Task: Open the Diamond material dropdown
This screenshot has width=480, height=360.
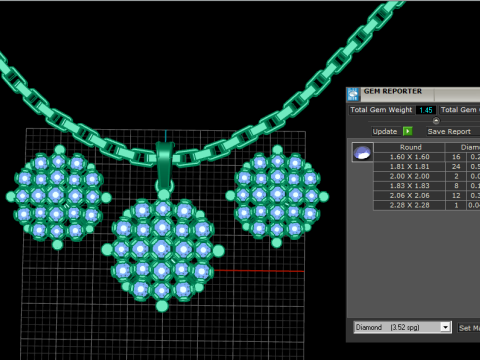Action: (402, 327)
